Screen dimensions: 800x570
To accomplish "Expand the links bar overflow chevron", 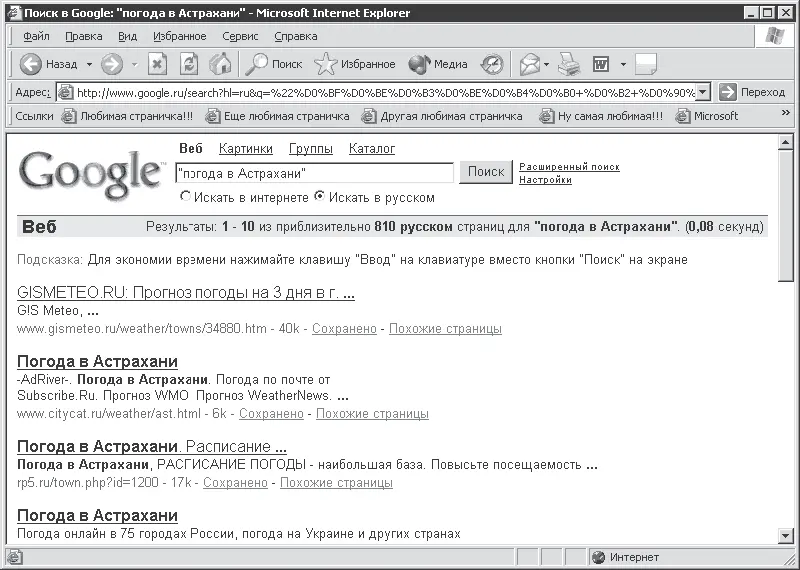I will click(785, 113).
